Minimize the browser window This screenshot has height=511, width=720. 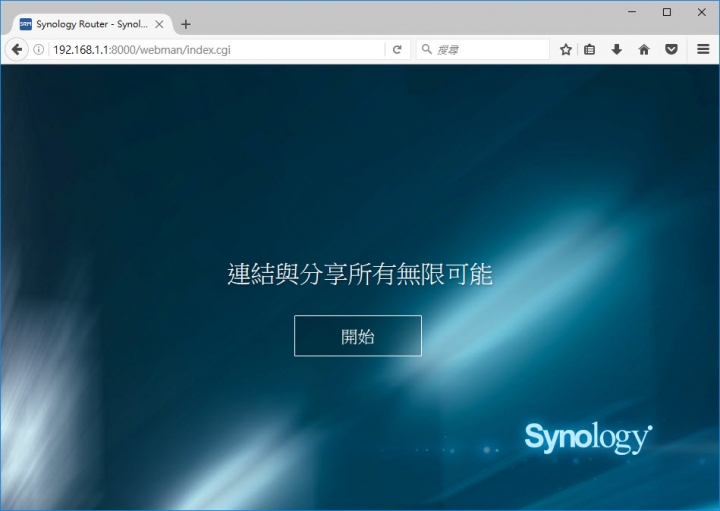pyautogui.click(x=632, y=12)
